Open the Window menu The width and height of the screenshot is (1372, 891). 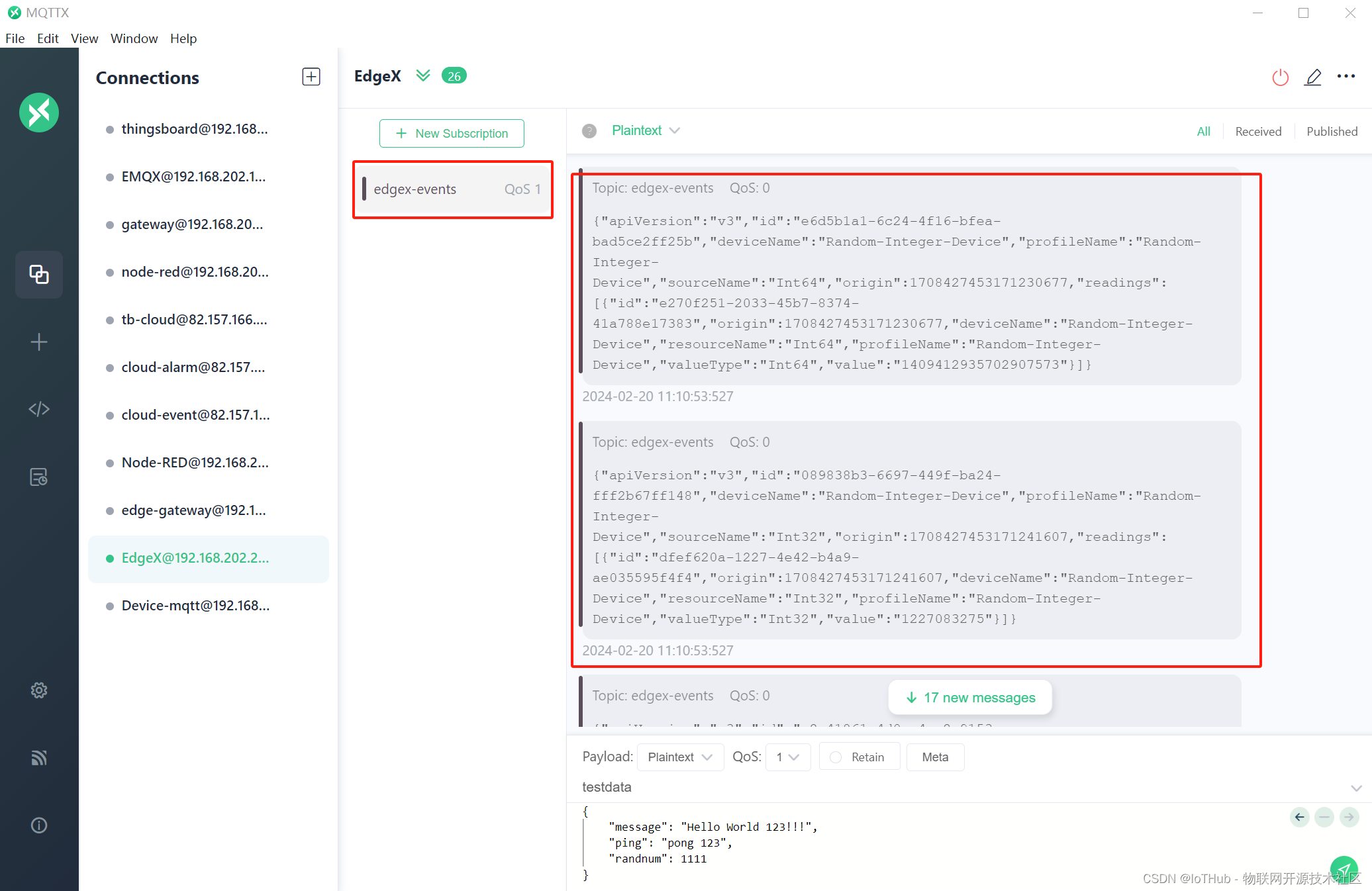pos(134,38)
